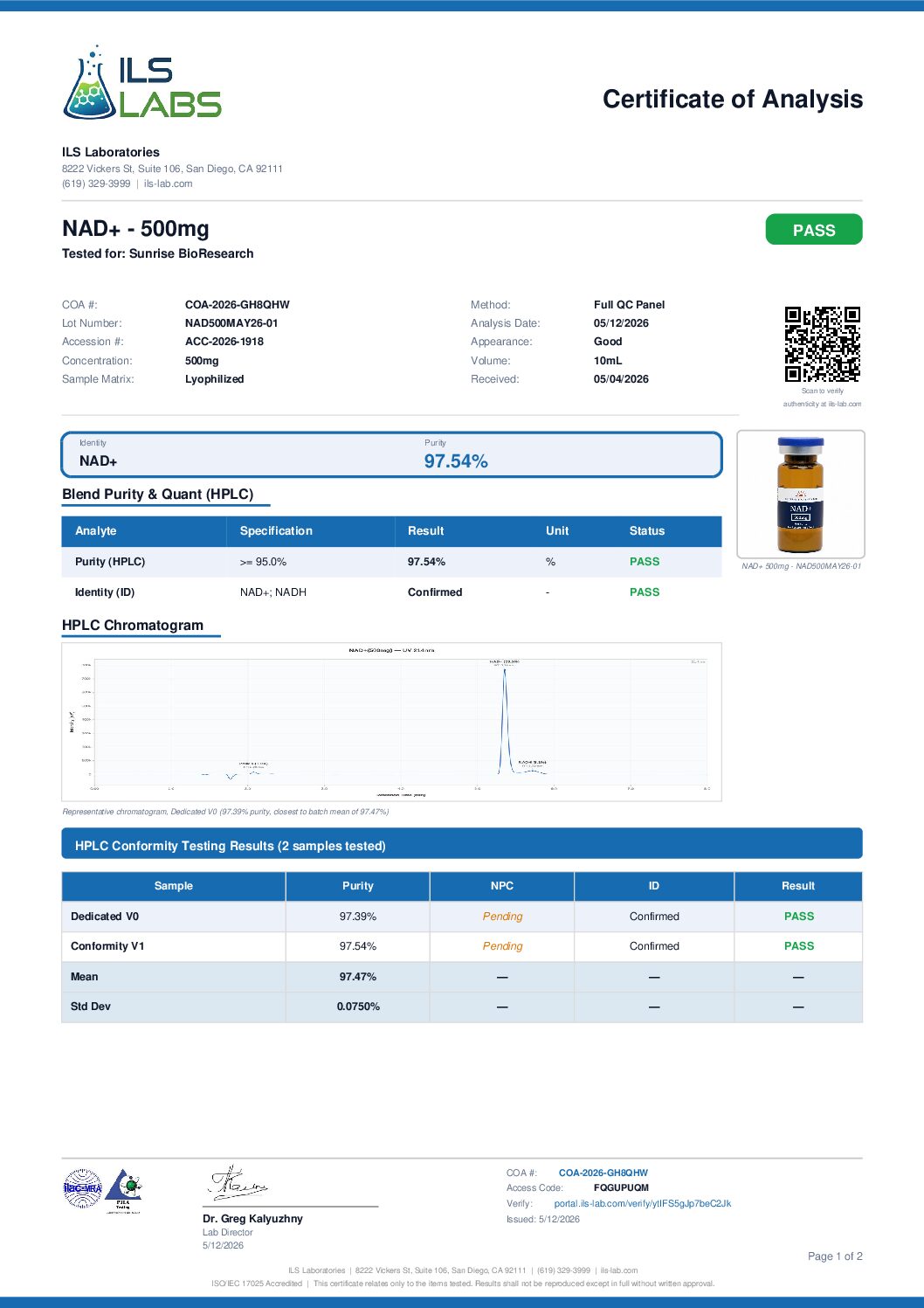Click the ILS Labs flask logo

click(x=142, y=82)
